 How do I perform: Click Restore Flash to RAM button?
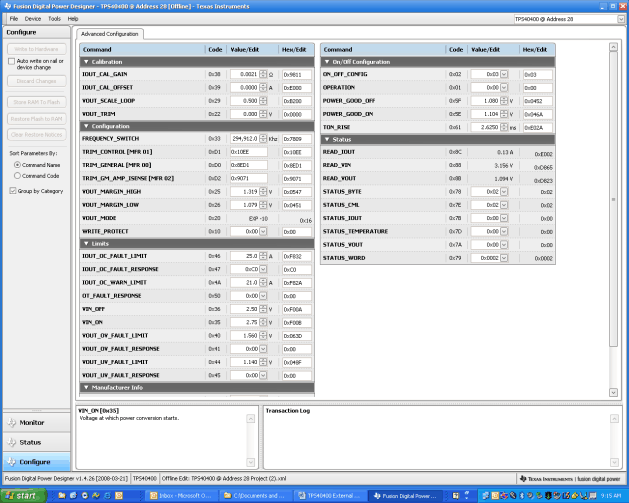(37, 119)
